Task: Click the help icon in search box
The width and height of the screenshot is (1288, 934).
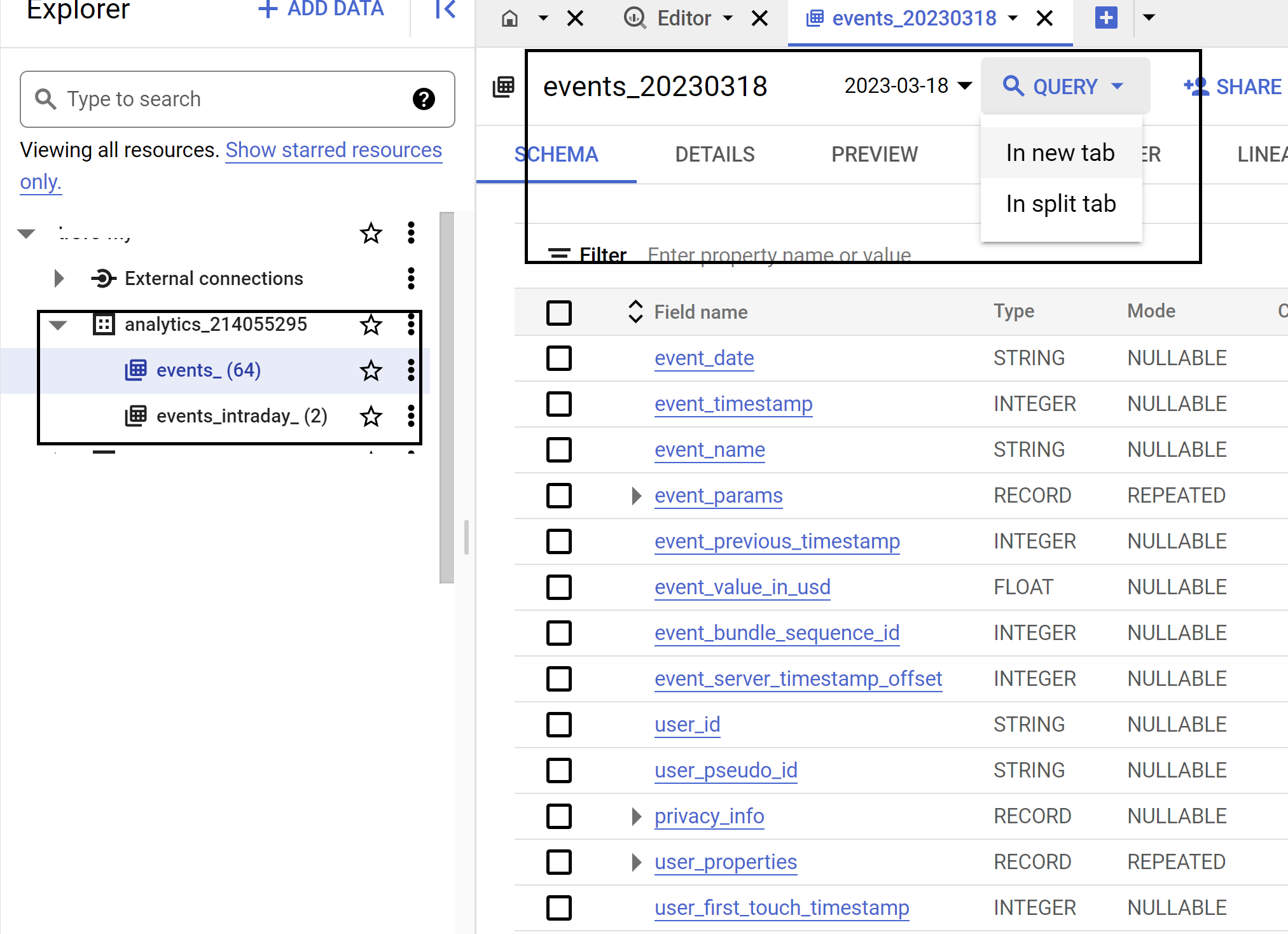Action: (x=424, y=99)
